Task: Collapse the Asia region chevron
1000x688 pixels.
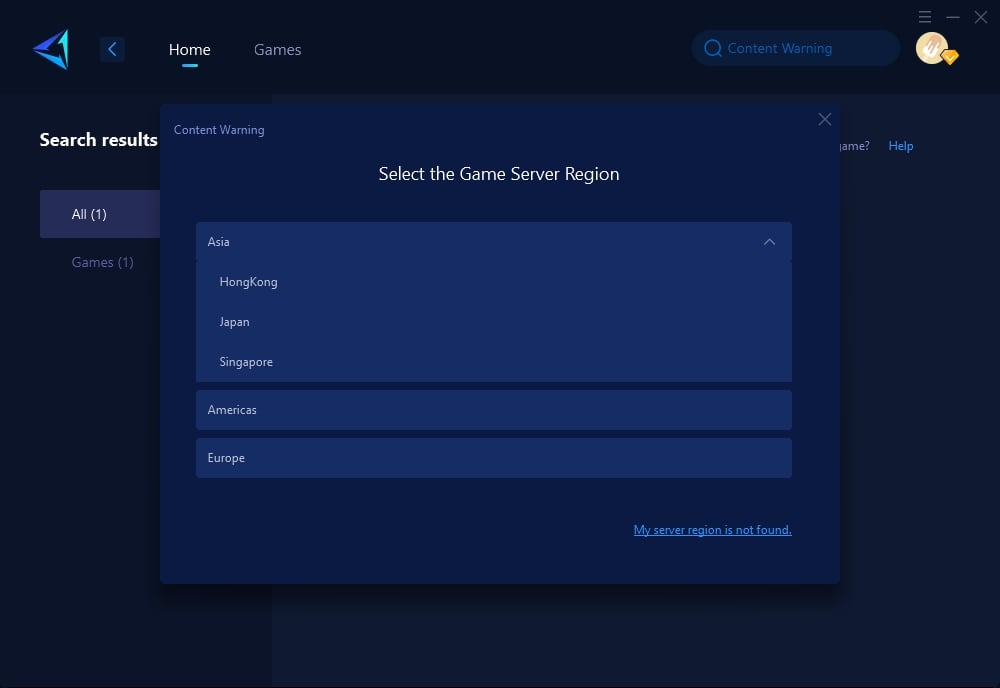Action: (x=769, y=242)
